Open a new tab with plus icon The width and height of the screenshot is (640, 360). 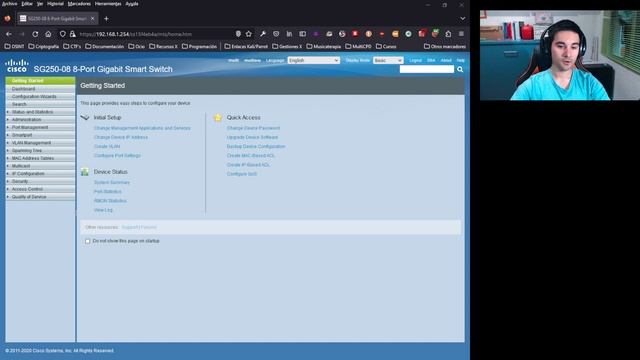(106, 18)
